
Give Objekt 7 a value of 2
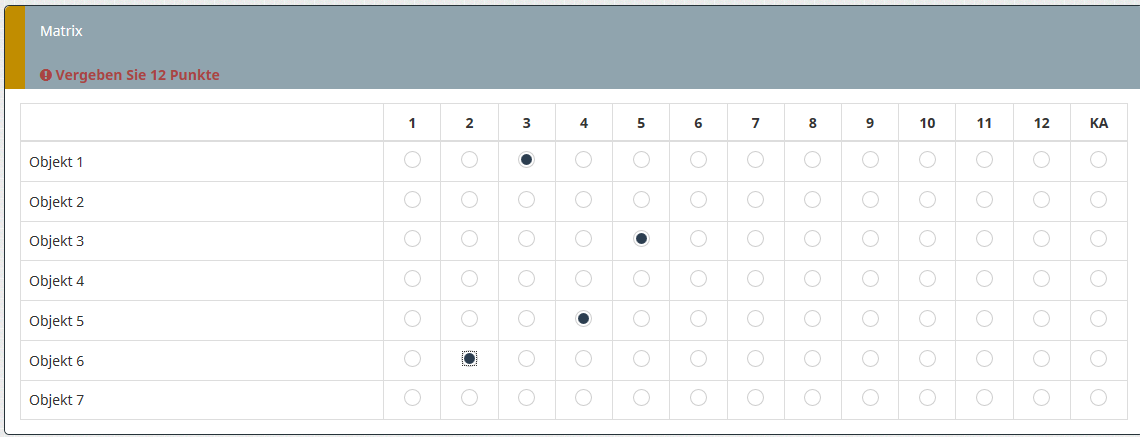pyautogui.click(x=469, y=398)
